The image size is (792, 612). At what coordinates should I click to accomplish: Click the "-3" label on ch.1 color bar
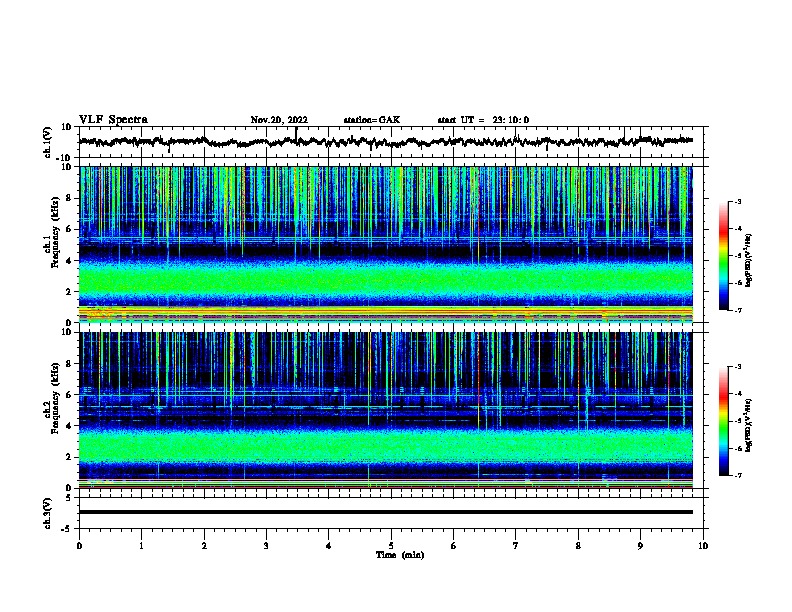(737, 201)
